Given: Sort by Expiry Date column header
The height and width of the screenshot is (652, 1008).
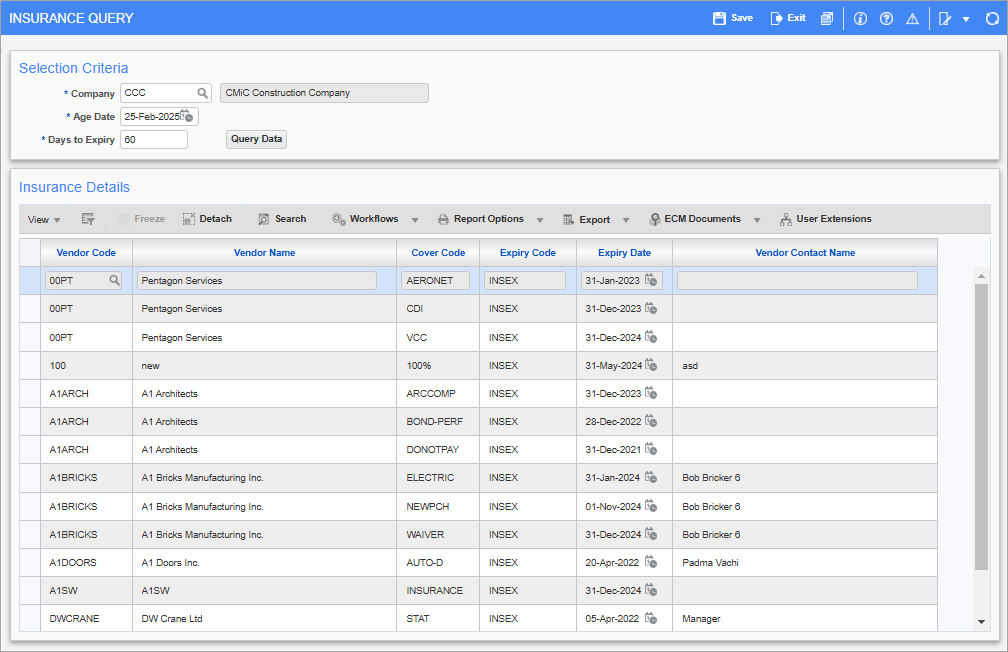Looking at the screenshot, I should pos(624,253).
